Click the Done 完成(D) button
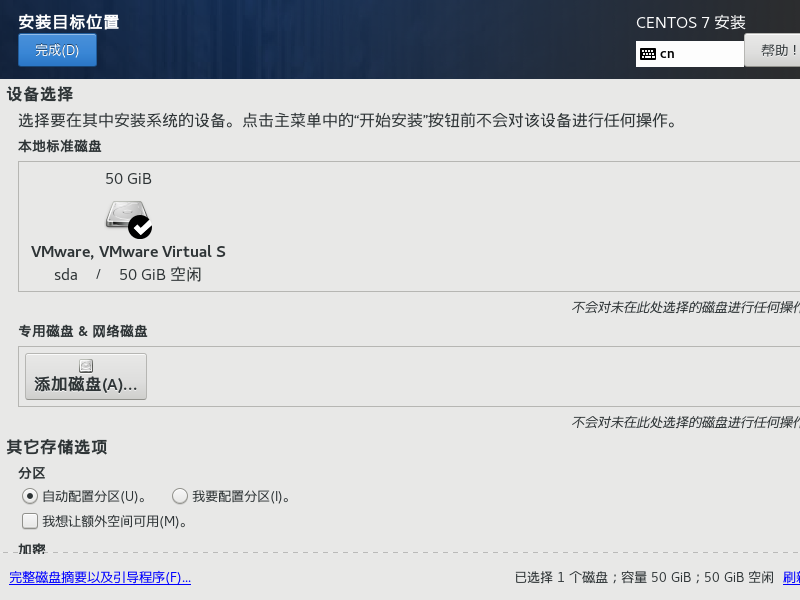 [57, 50]
